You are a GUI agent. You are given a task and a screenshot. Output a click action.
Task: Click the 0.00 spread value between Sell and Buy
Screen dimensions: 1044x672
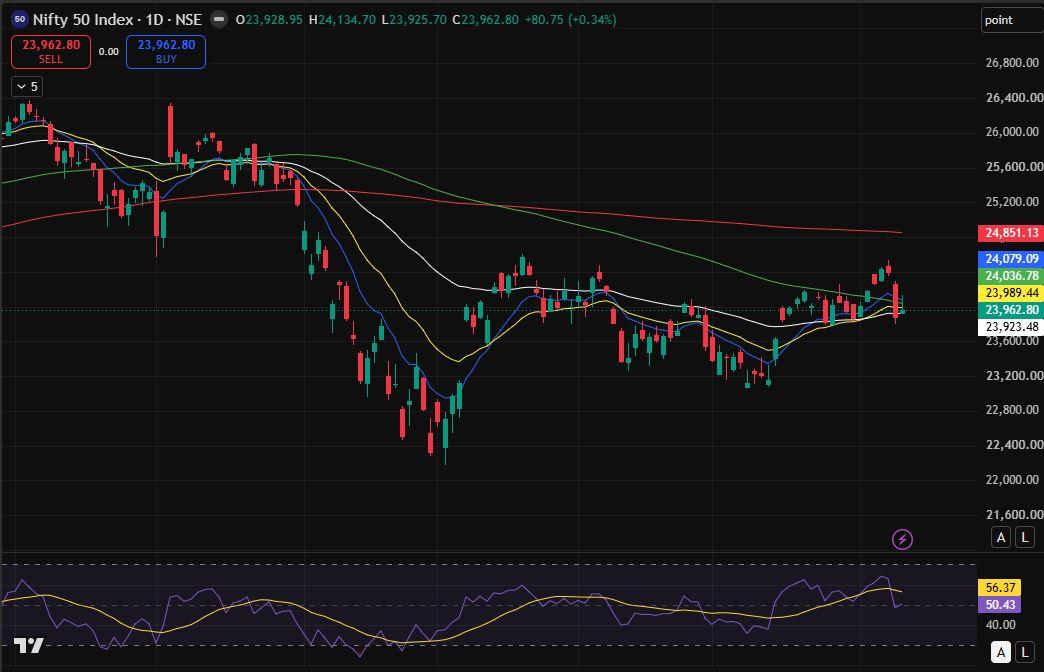click(109, 52)
